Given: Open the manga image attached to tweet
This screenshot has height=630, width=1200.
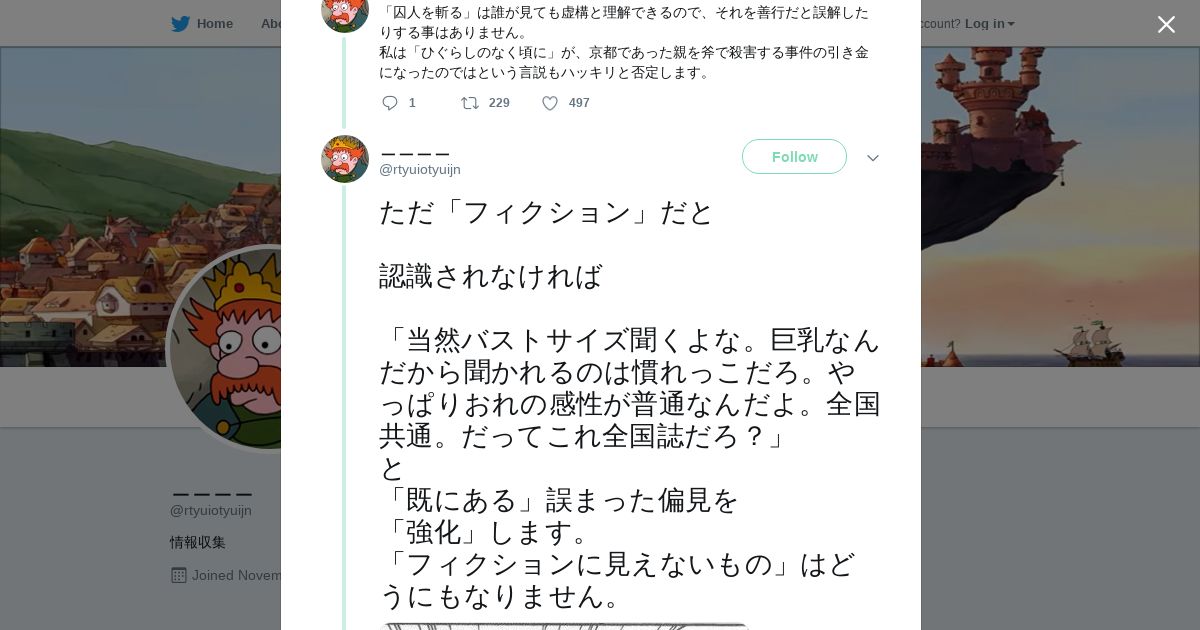Looking at the screenshot, I should click(565, 625).
